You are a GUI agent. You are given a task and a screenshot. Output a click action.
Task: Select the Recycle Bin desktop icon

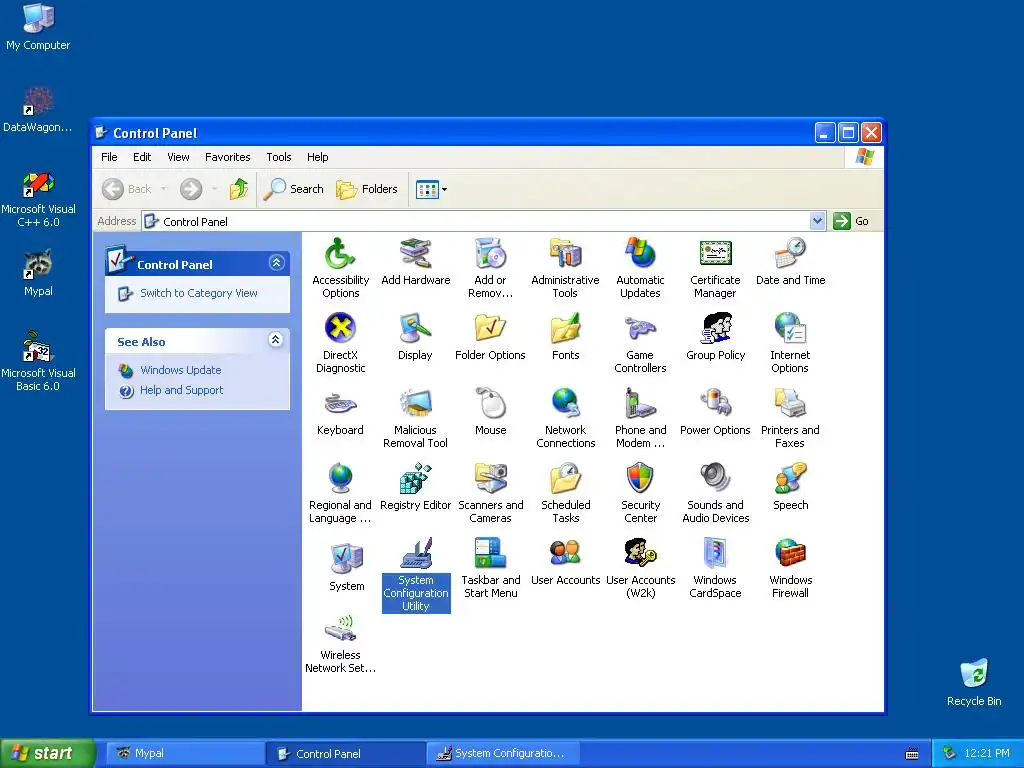tap(974, 682)
